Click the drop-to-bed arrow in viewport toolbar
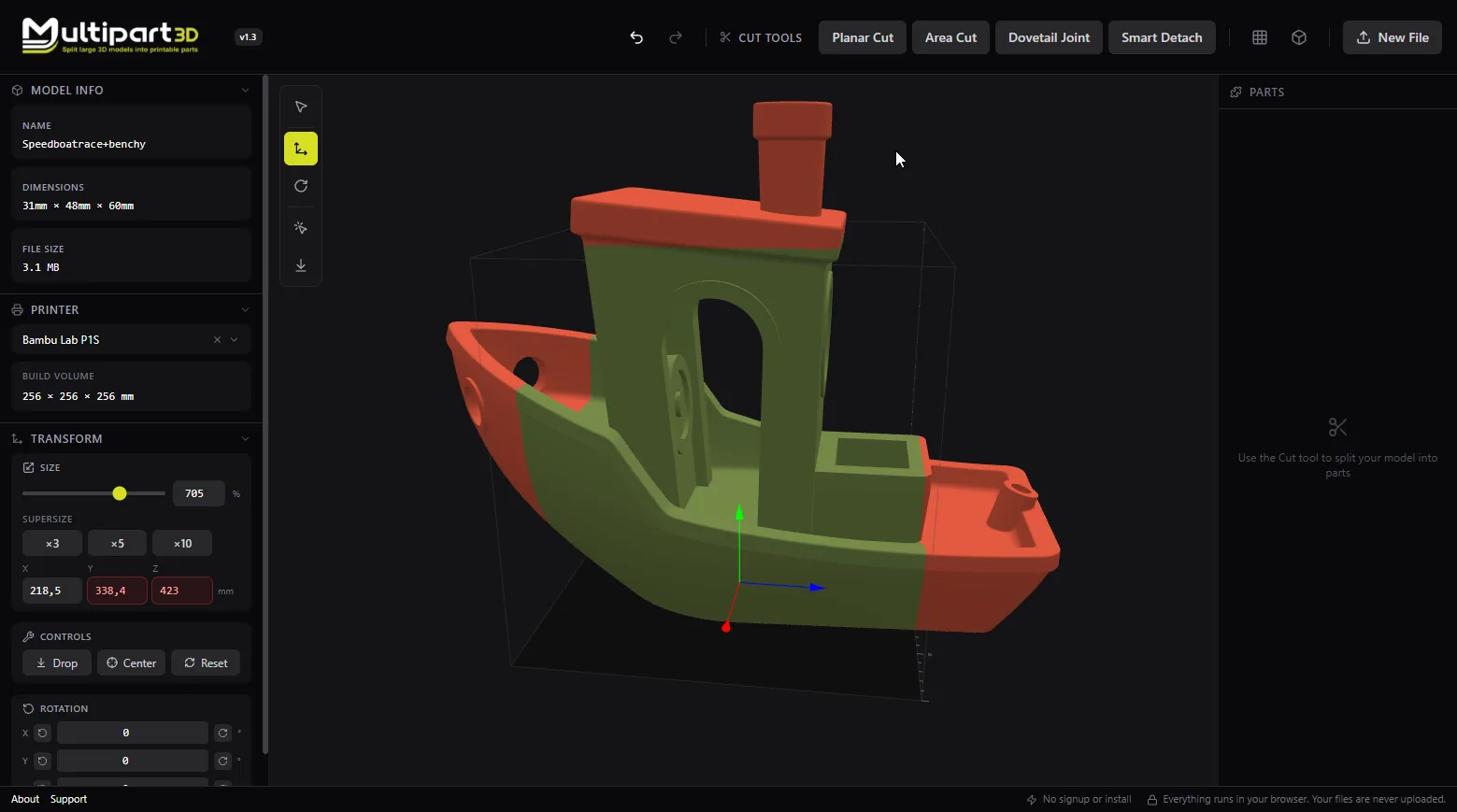The width and height of the screenshot is (1457, 812). (x=301, y=265)
